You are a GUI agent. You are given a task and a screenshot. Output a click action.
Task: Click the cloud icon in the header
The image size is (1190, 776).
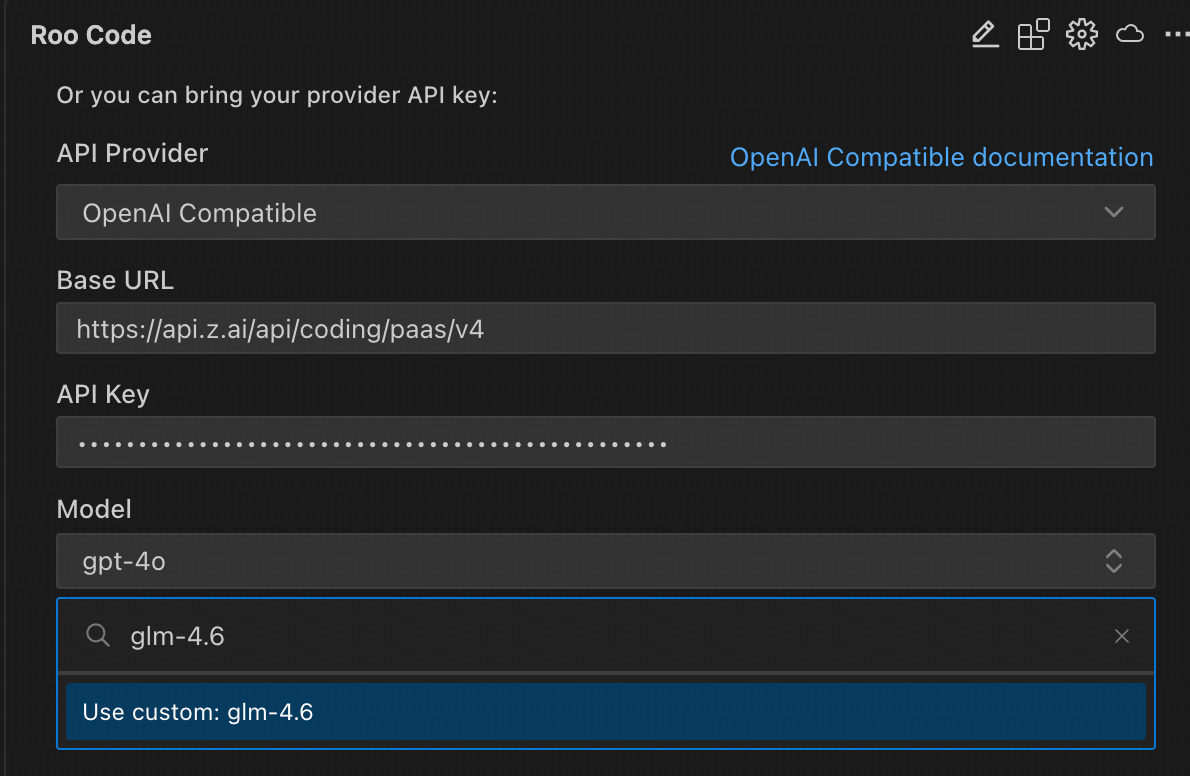tap(1130, 35)
